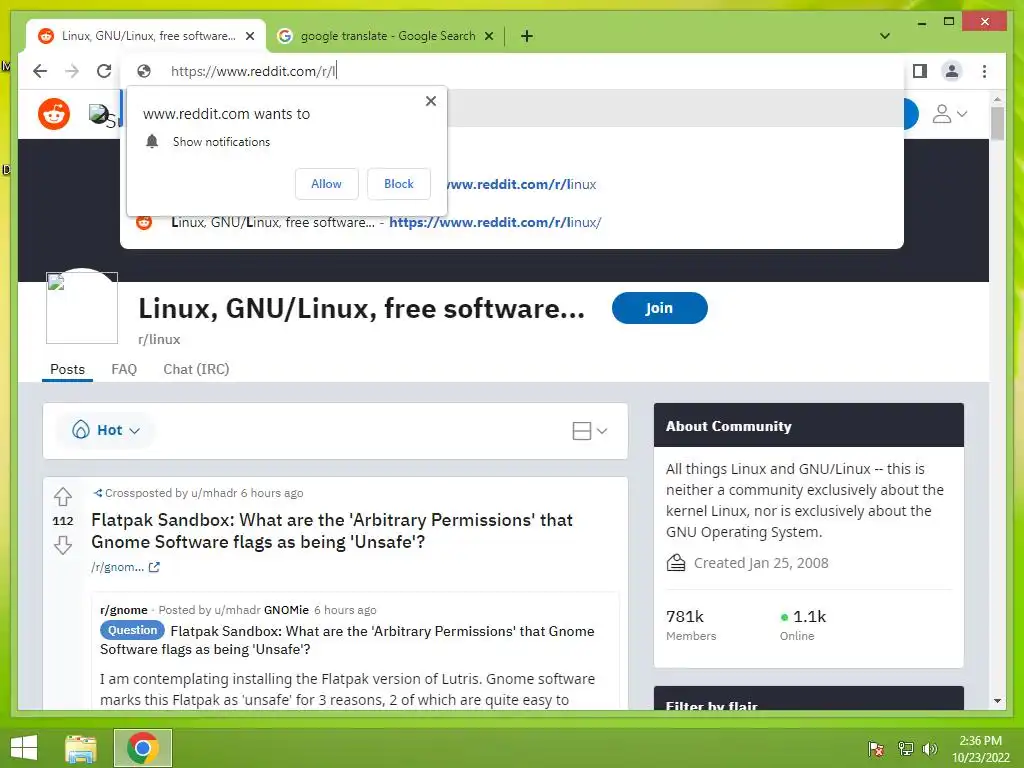This screenshot has height=768, width=1024.
Task: Upvote the Flatpak Sandbox post
Action: click(x=63, y=497)
